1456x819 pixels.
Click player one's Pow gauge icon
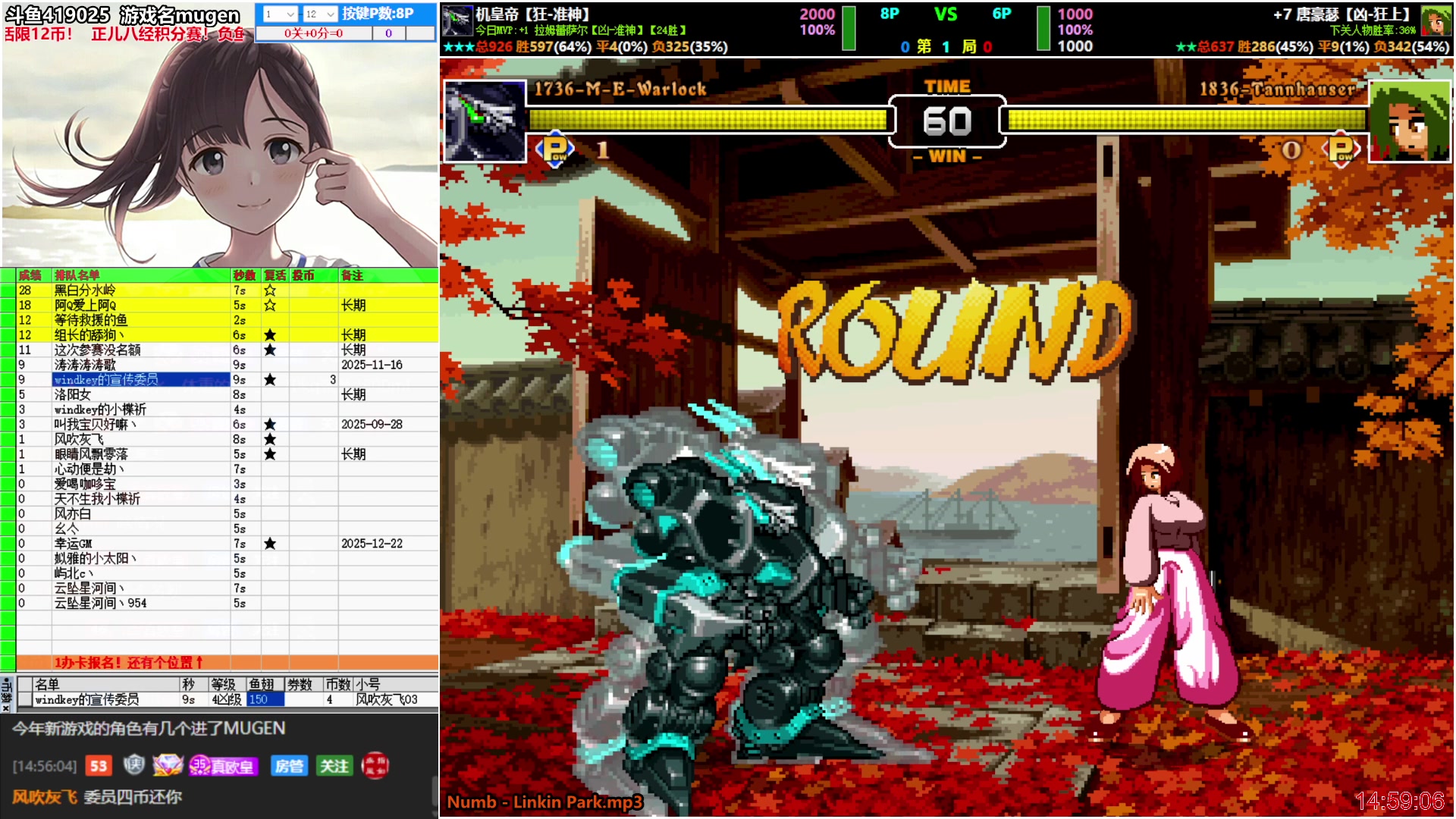pyautogui.click(x=555, y=148)
